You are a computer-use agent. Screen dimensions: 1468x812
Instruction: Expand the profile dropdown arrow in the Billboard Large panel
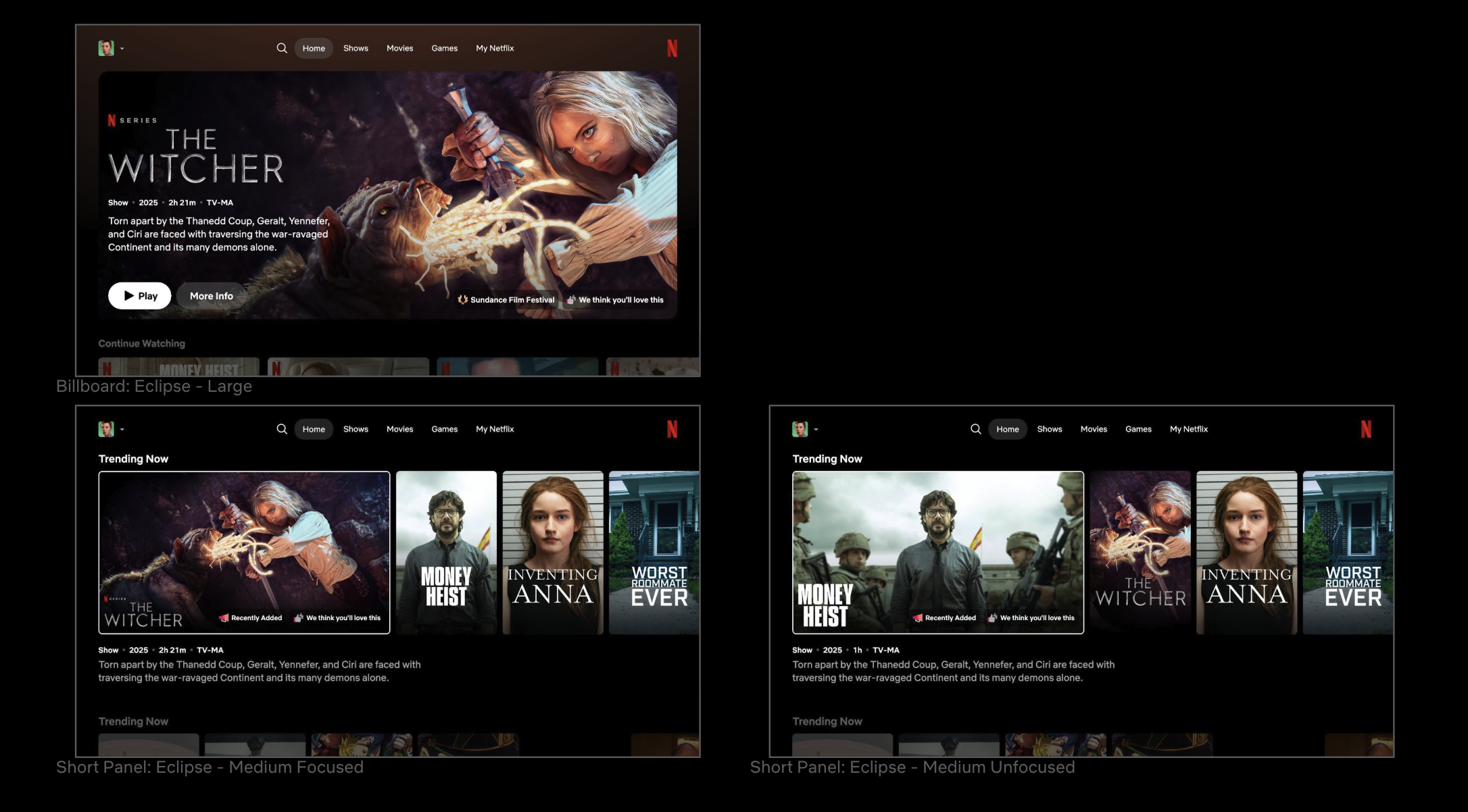tap(122, 49)
